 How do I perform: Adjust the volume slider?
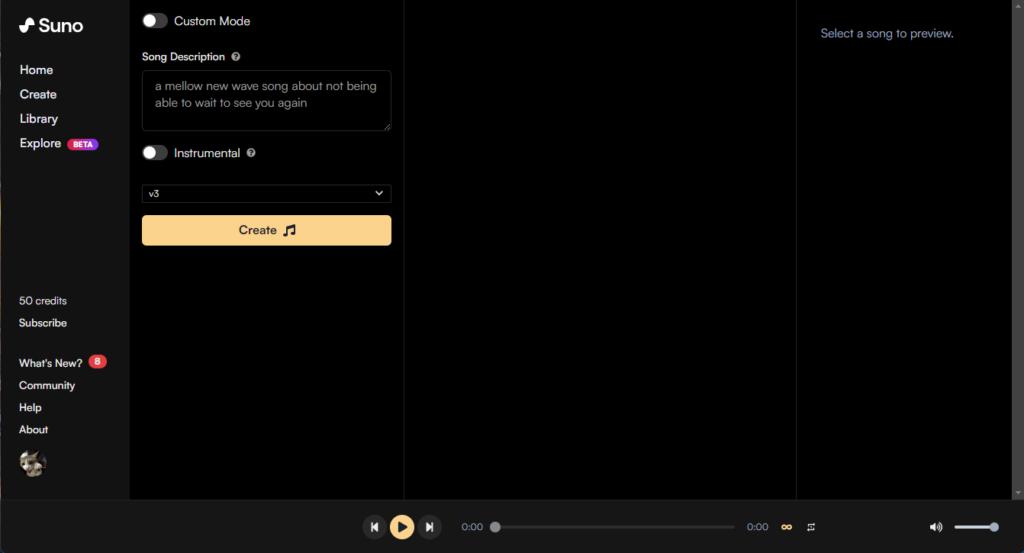point(976,527)
